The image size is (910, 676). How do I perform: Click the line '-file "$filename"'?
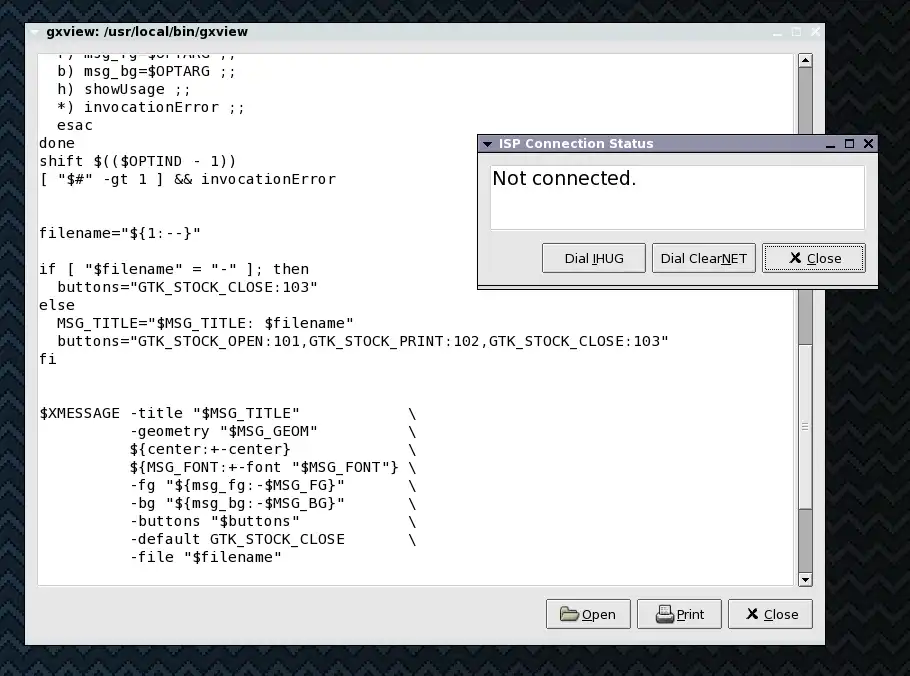[x=205, y=557]
